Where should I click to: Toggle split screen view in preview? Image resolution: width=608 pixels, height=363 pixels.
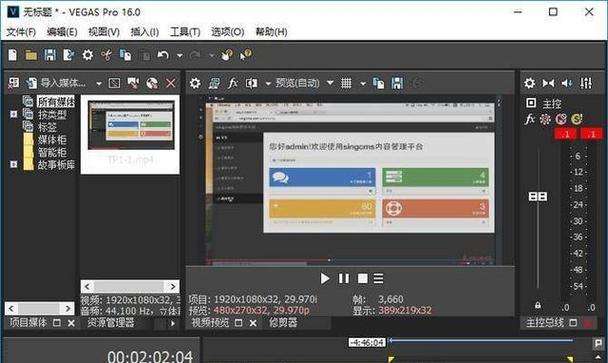tap(252, 83)
